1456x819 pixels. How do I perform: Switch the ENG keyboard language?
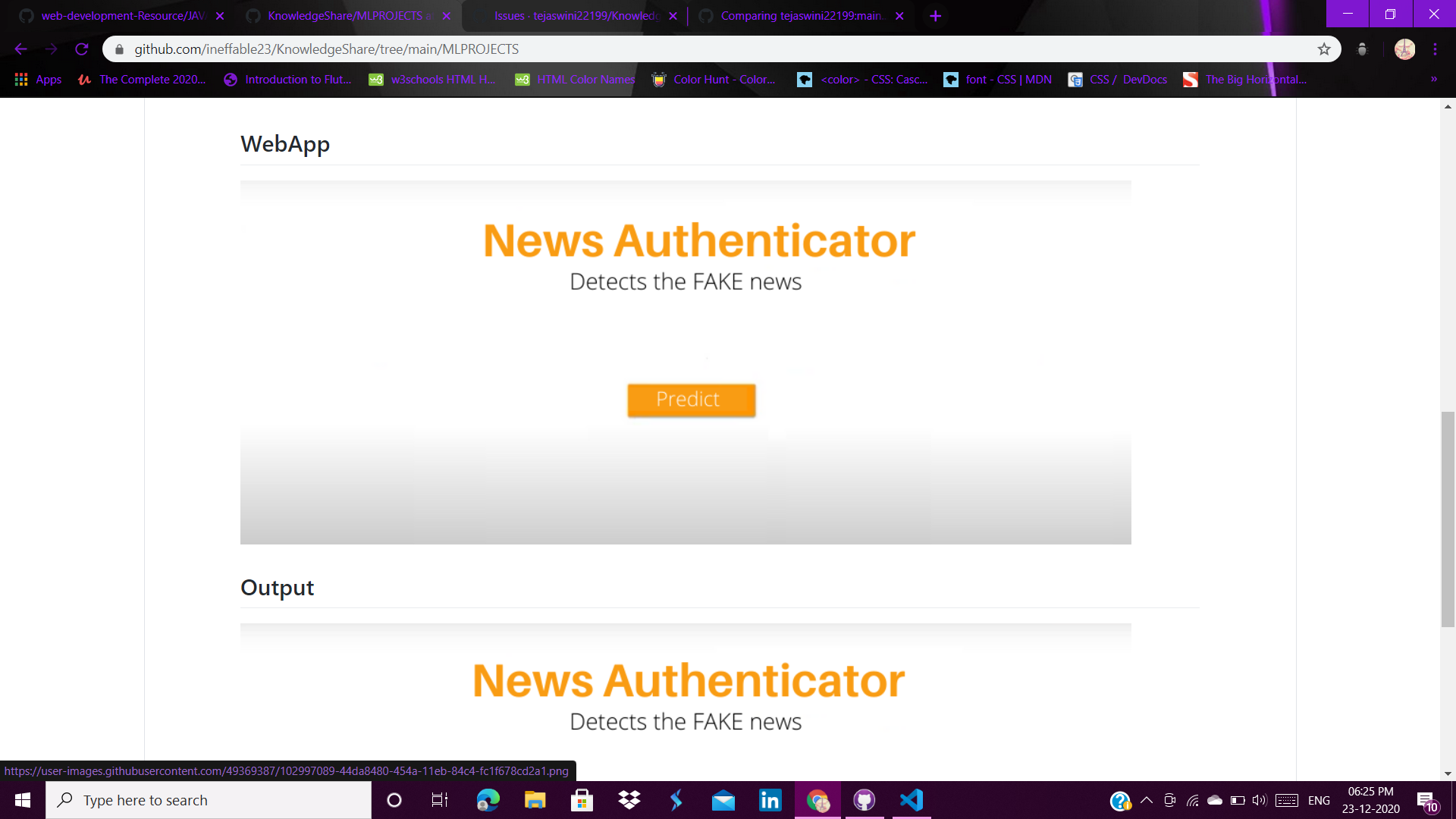1319,799
